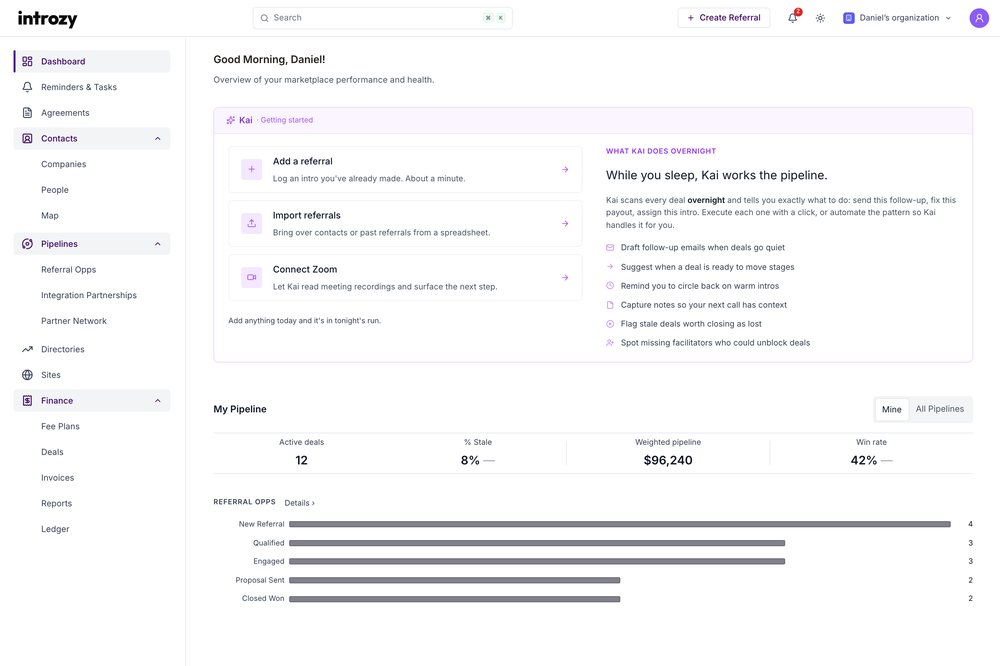The height and width of the screenshot is (666, 1000).
Task: Click the arrow on Add a referral card
Action: pos(565,170)
